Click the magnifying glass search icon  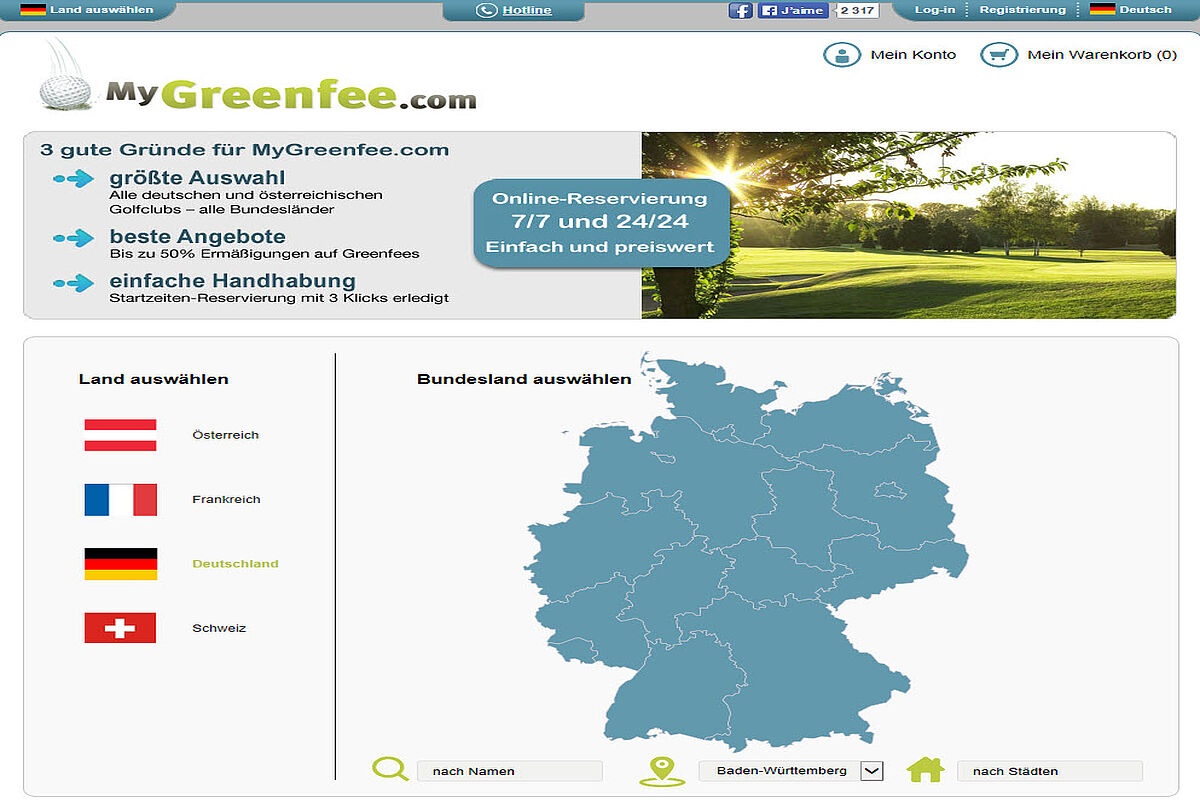(390, 769)
